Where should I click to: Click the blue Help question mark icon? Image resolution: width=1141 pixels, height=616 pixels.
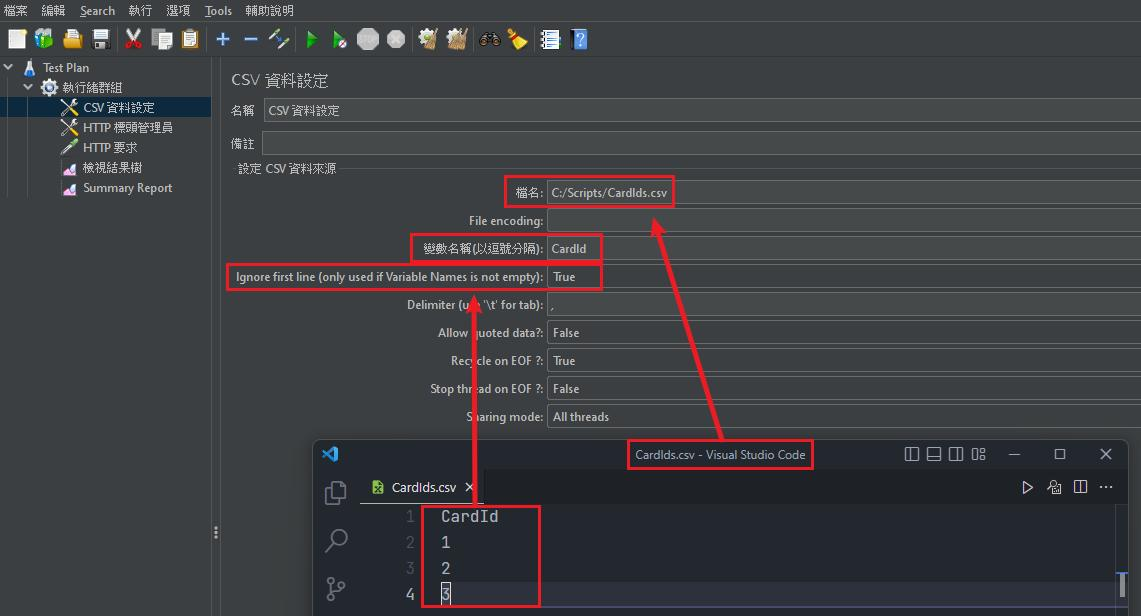(580, 39)
